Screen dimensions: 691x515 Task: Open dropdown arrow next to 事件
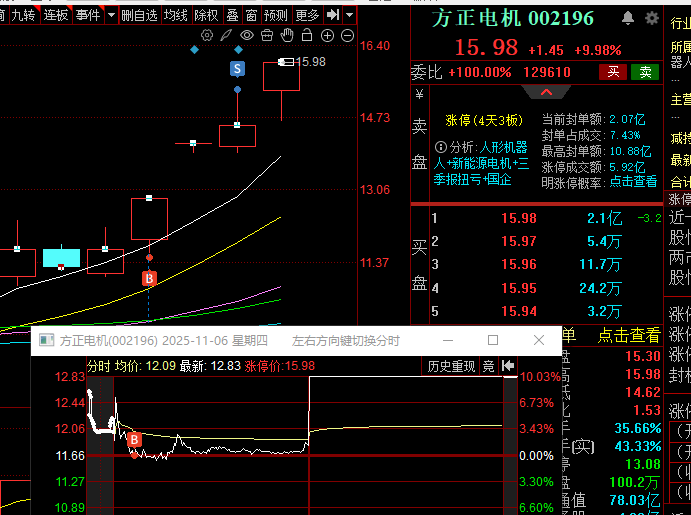click(x=111, y=15)
